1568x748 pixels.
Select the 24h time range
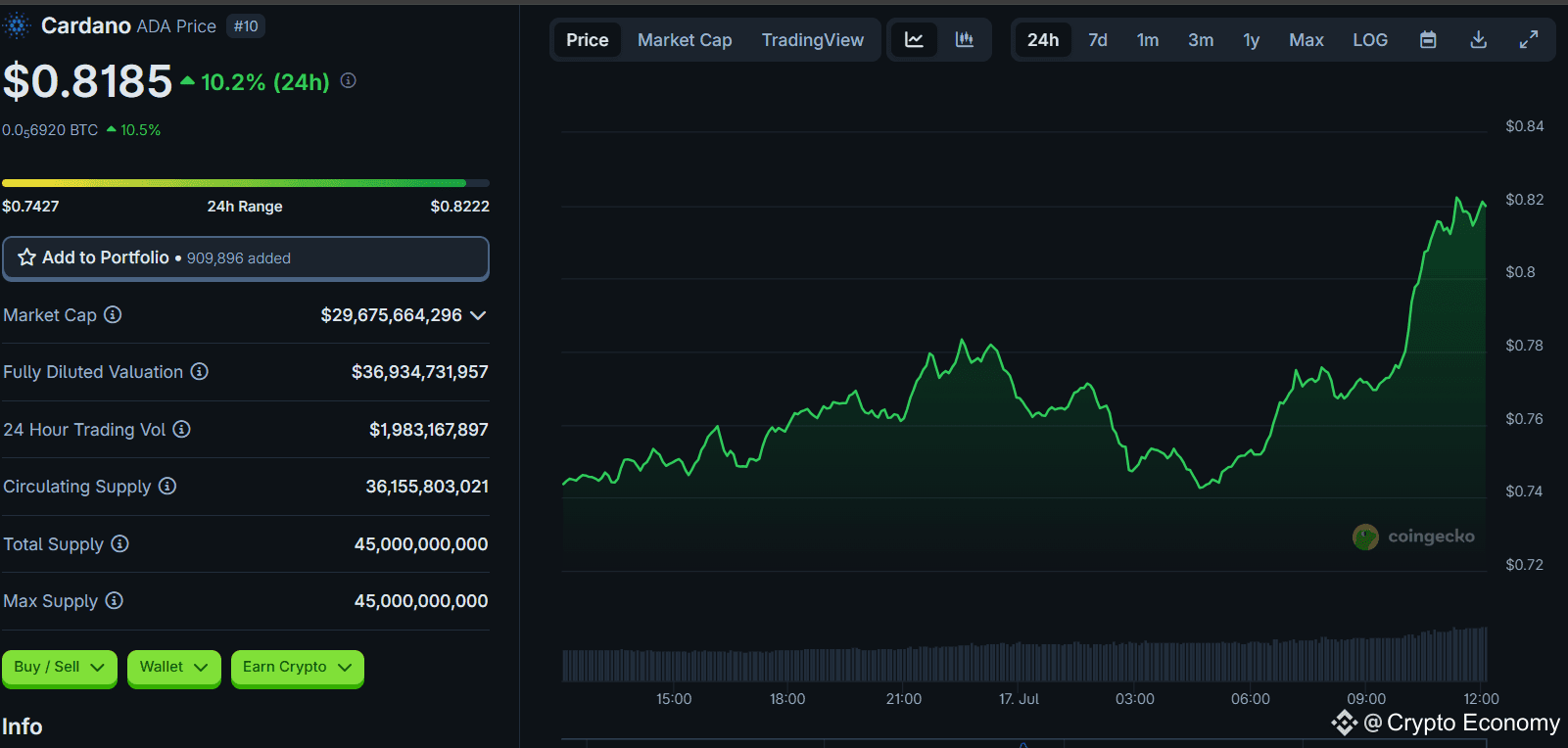tap(1043, 40)
